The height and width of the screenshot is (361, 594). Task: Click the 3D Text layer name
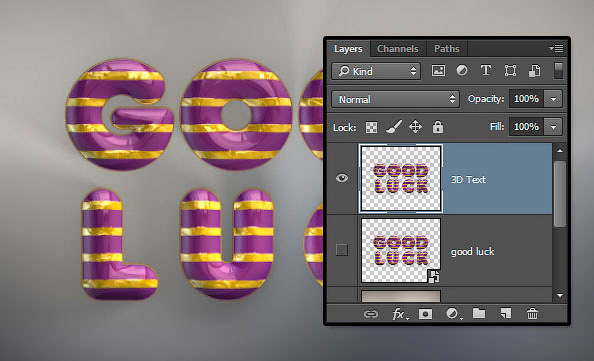click(x=468, y=180)
